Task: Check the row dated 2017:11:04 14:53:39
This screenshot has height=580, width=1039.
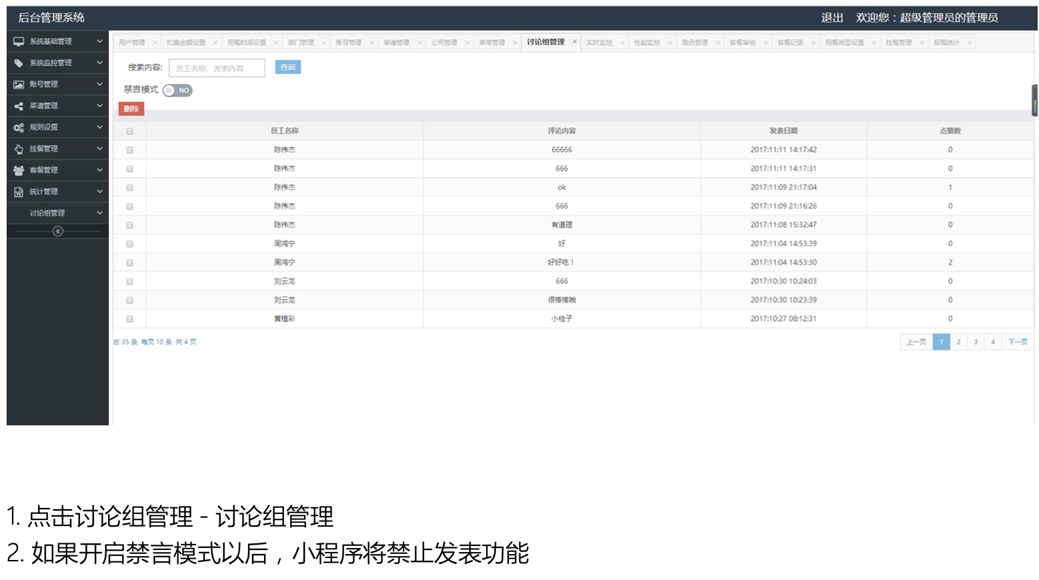Action: click(130, 244)
